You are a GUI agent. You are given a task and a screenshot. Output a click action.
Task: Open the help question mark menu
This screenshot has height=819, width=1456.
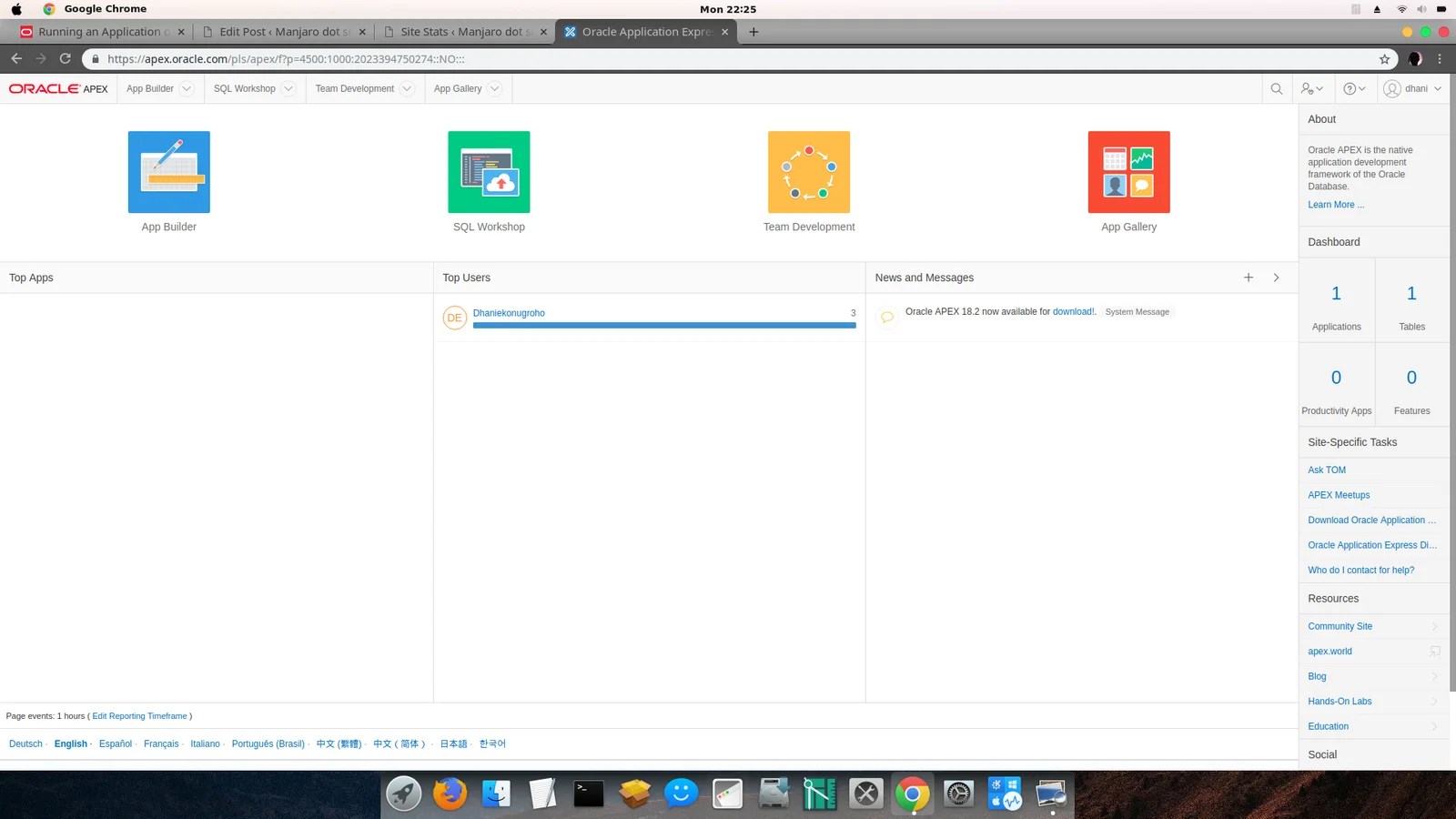[x=1354, y=88]
